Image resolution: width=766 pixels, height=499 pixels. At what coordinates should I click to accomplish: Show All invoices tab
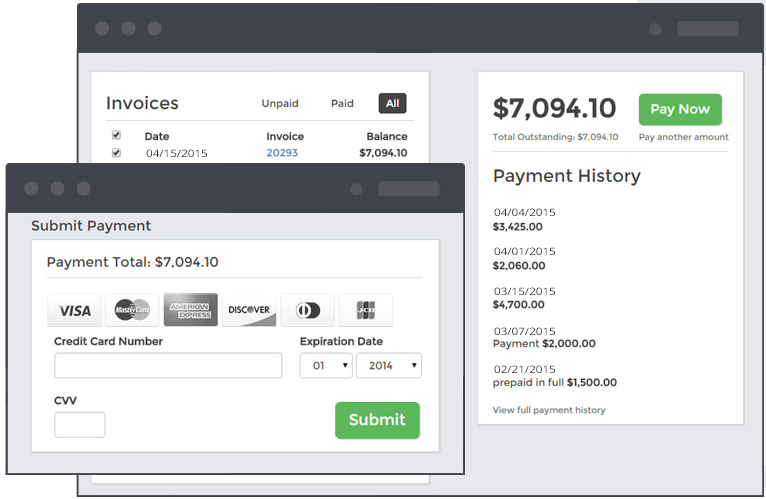coord(393,104)
